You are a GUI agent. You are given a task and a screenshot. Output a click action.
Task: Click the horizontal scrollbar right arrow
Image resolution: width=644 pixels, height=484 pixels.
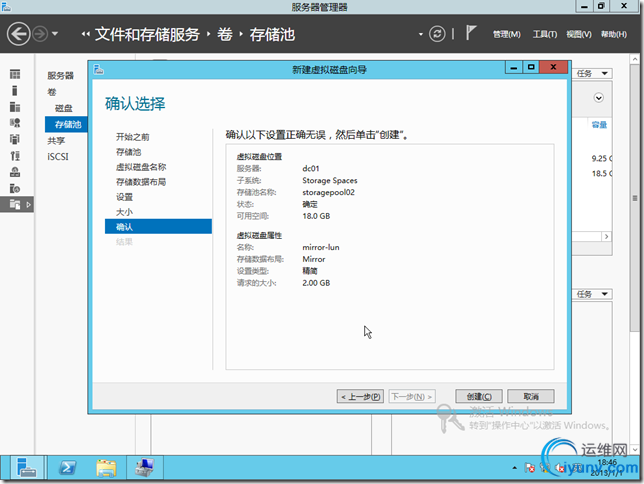[606, 236]
